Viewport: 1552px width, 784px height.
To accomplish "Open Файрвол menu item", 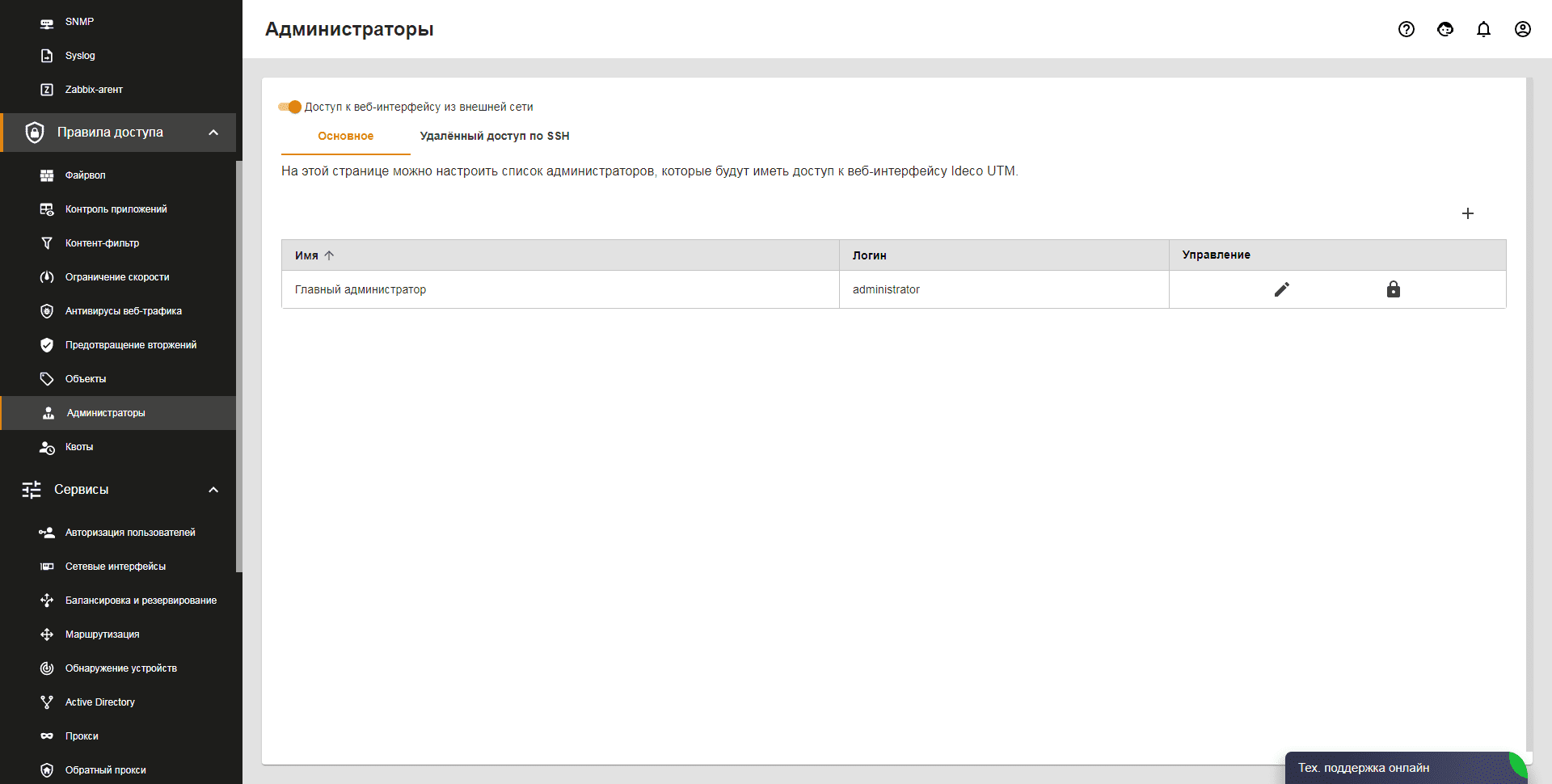I will coord(118,175).
